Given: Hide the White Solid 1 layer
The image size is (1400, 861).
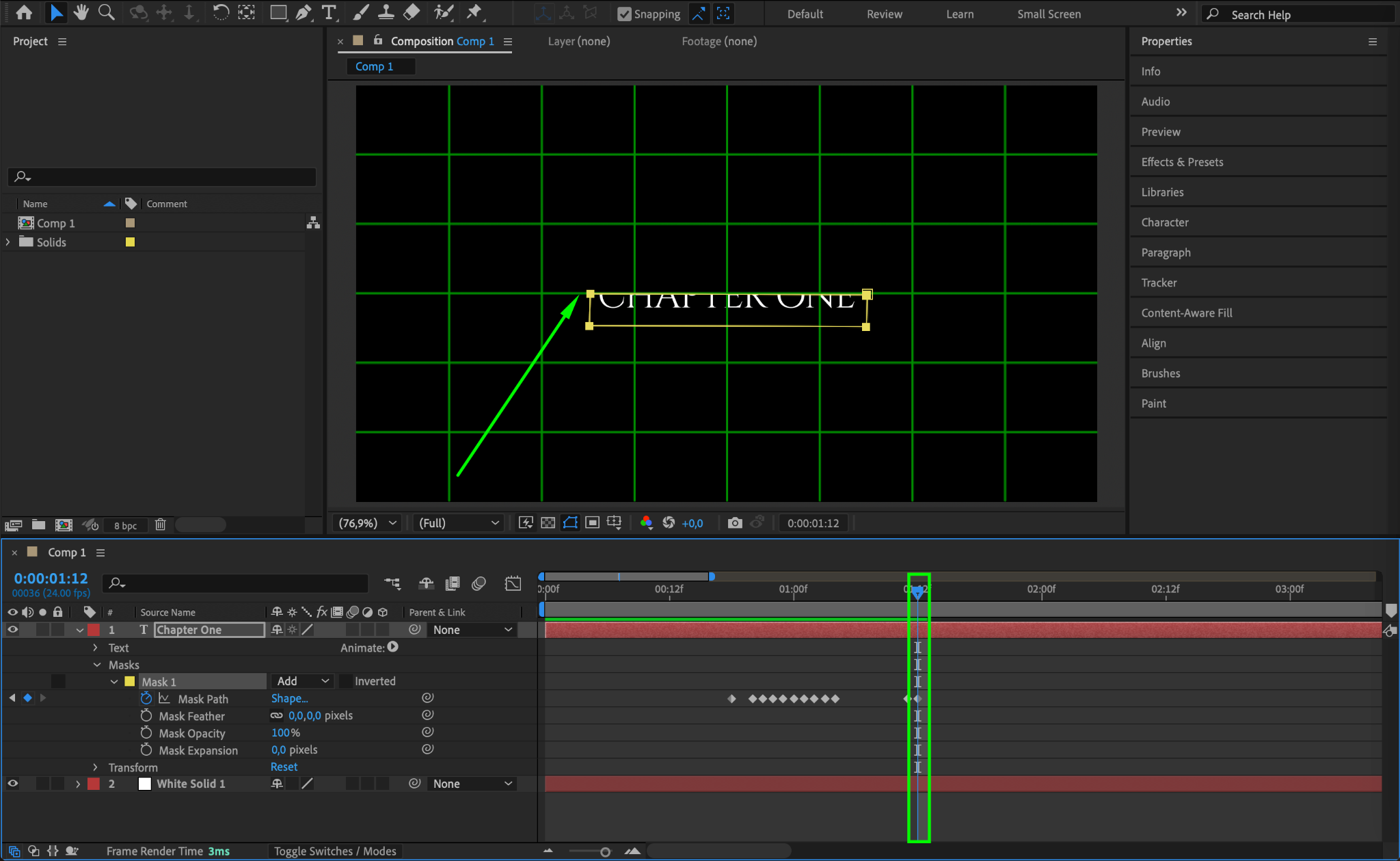Looking at the screenshot, I should pos(12,784).
